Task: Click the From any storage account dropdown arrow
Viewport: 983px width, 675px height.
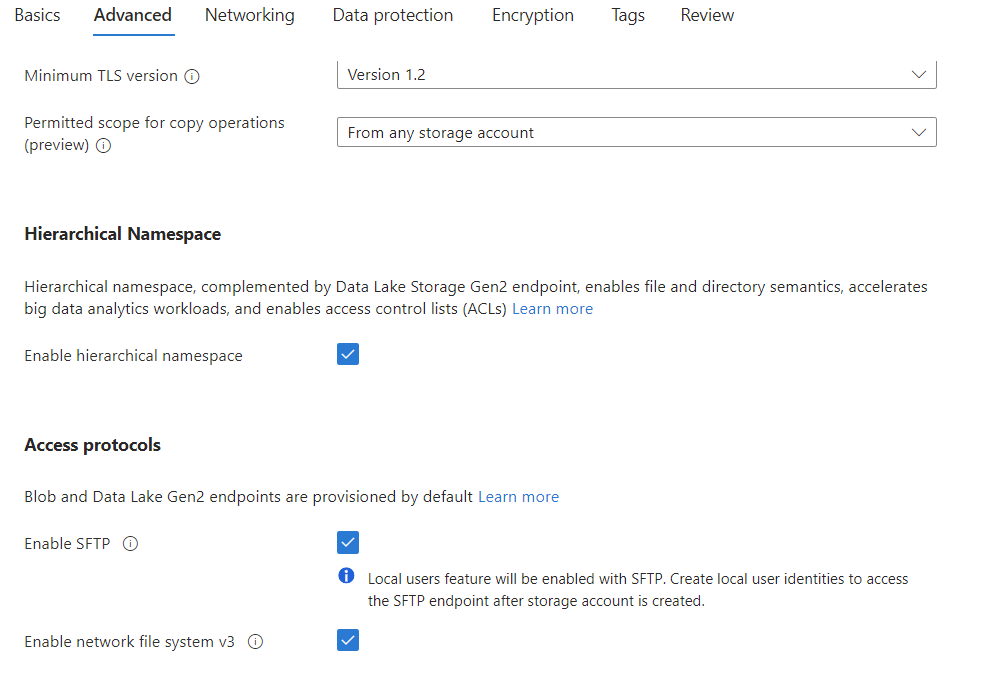Action: (x=918, y=132)
